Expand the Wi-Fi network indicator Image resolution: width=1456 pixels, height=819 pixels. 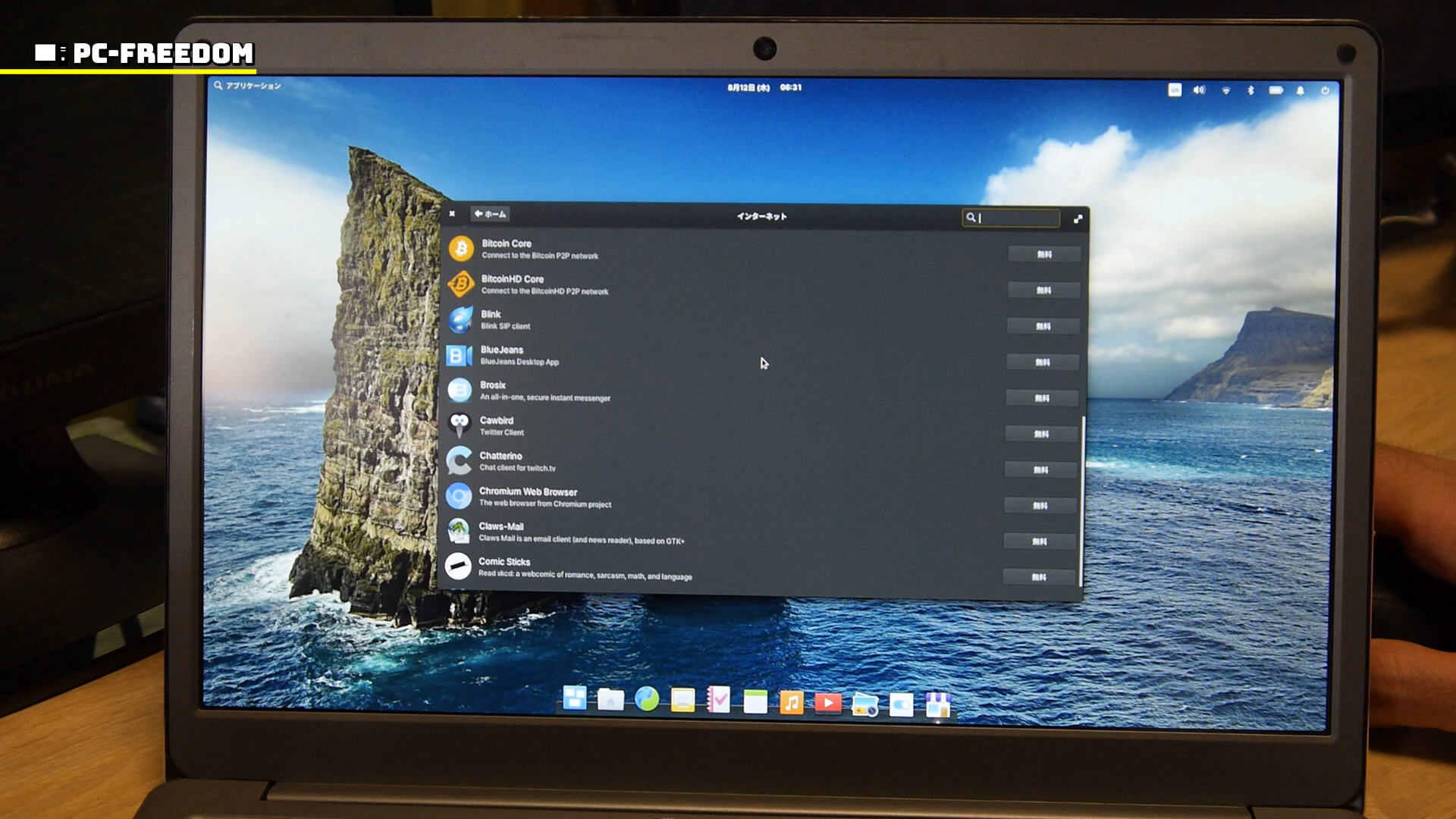coord(1225,90)
